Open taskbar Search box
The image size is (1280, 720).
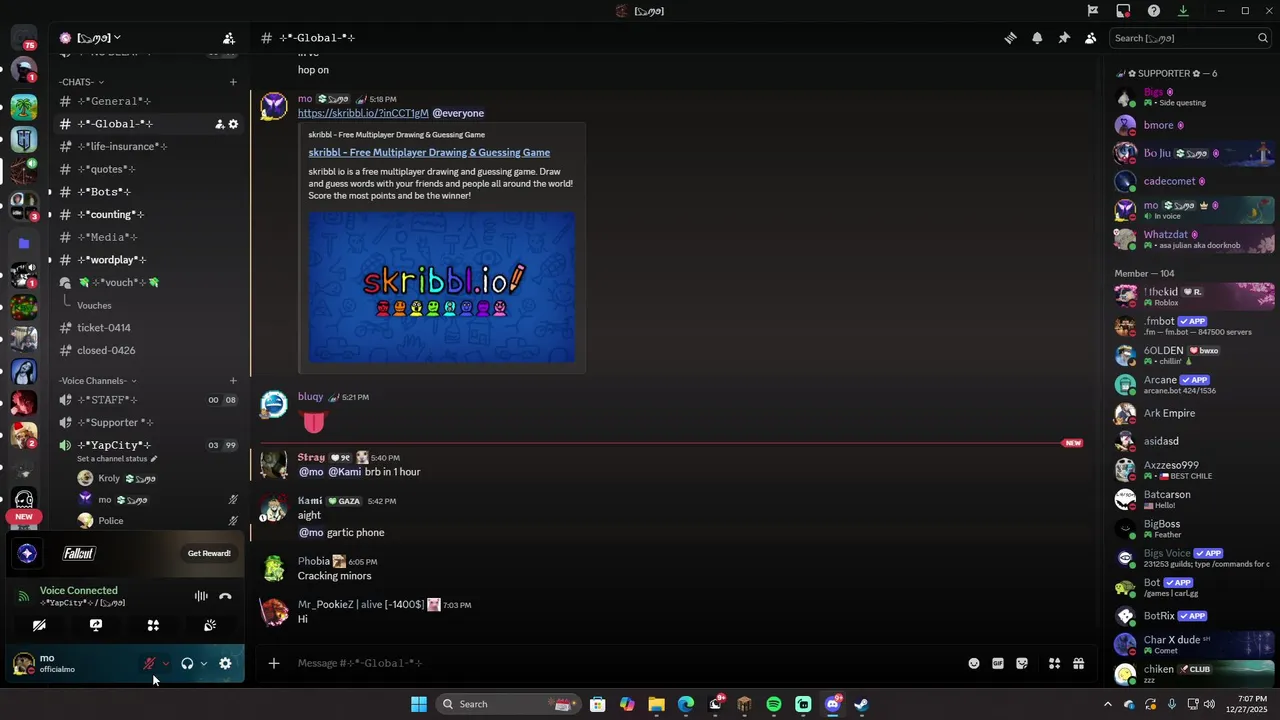pos(509,704)
